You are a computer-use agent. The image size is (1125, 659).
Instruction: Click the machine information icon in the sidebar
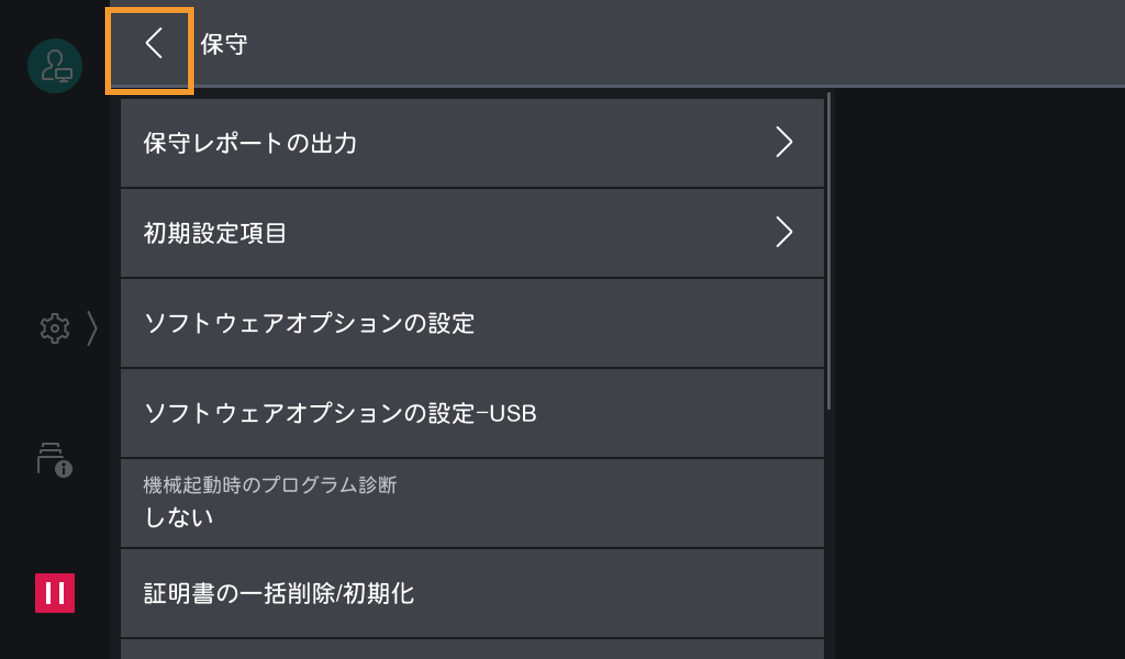coord(55,459)
